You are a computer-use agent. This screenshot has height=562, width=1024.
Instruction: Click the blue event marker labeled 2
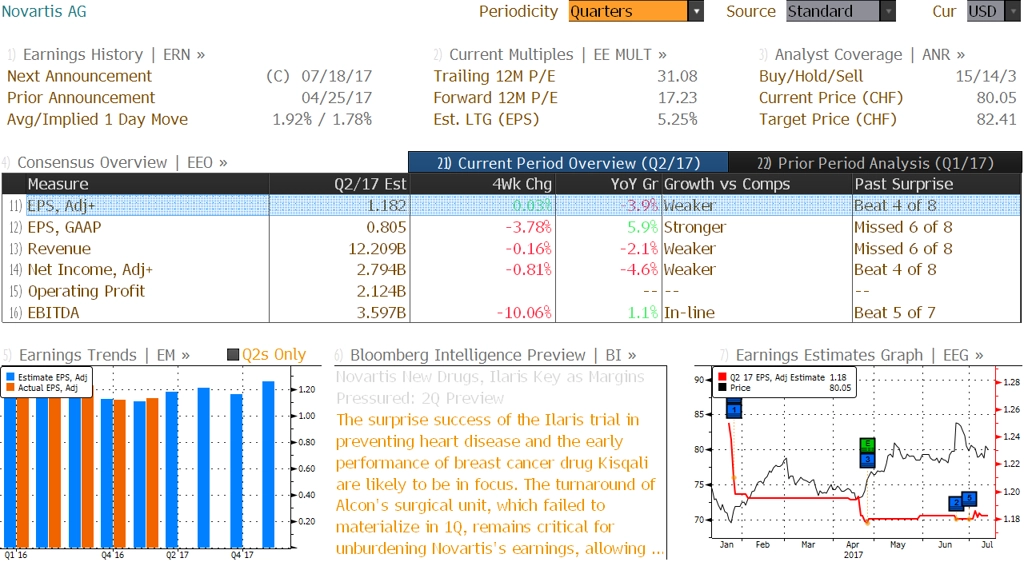(x=956, y=503)
